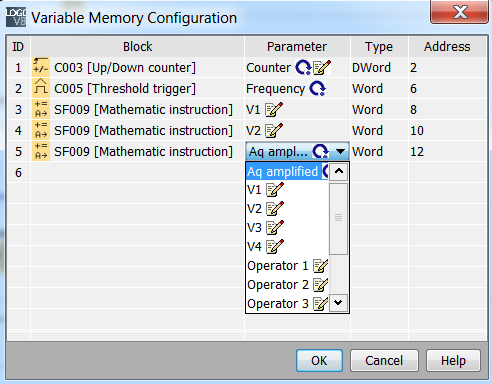
Task: Click address cell showing 10
Action: 447,131
